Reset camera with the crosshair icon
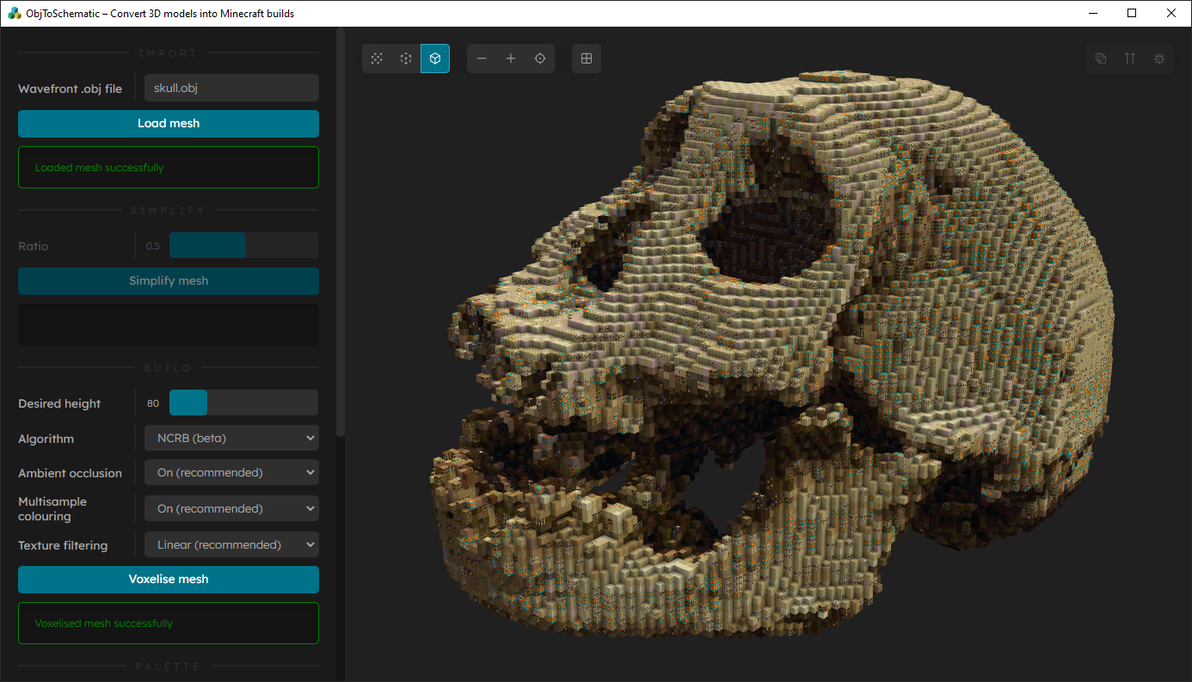Screen dimensions: 1192x682 click(x=540, y=59)
